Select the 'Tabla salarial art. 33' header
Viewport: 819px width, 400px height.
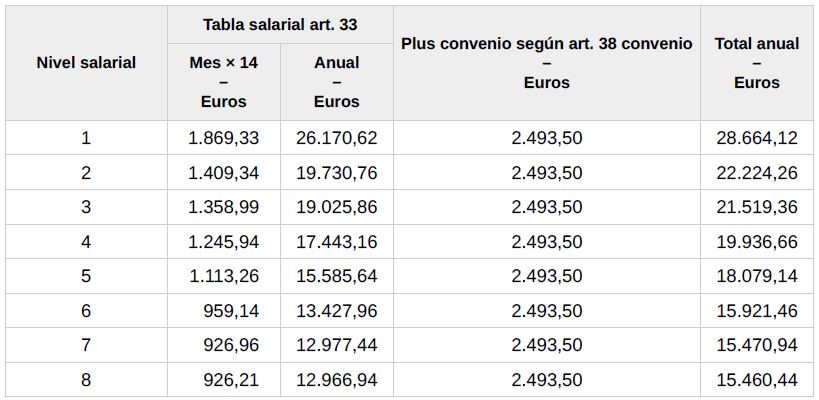[280, 25]
